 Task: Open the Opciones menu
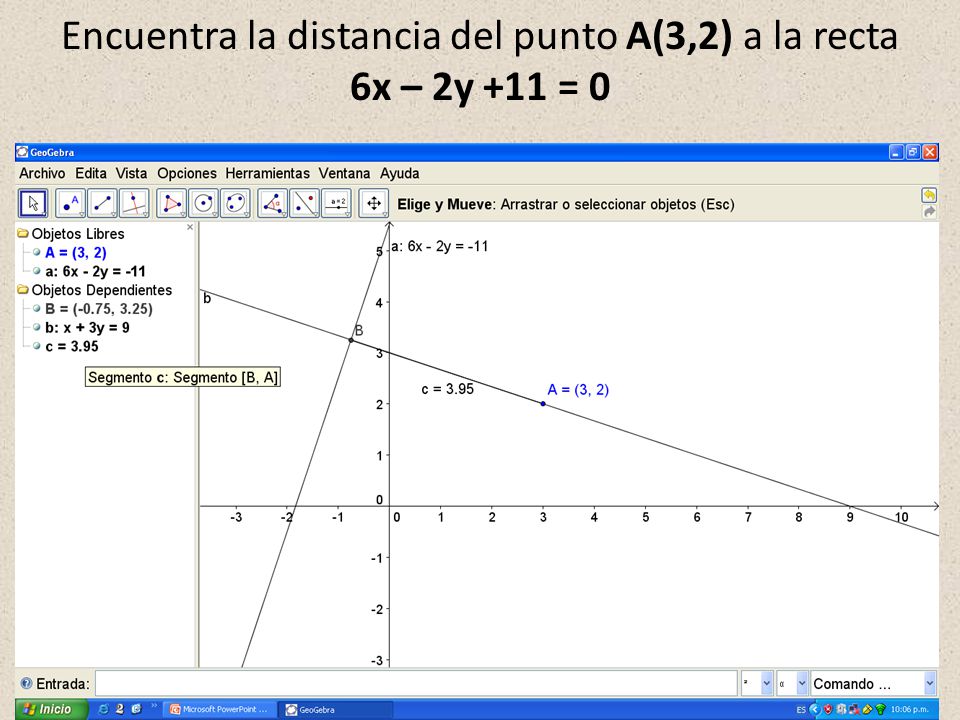[x=187, y=173]
